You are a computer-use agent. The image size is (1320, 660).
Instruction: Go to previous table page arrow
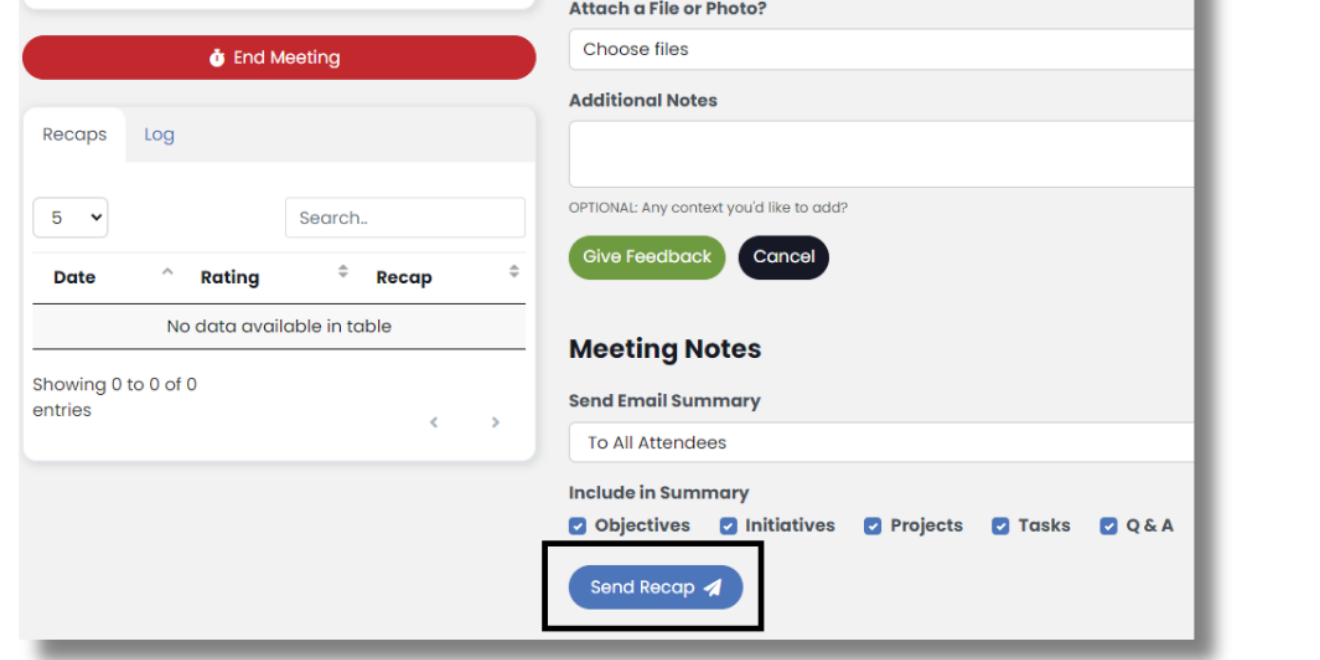pyautogui.click(x=434, y=423)
